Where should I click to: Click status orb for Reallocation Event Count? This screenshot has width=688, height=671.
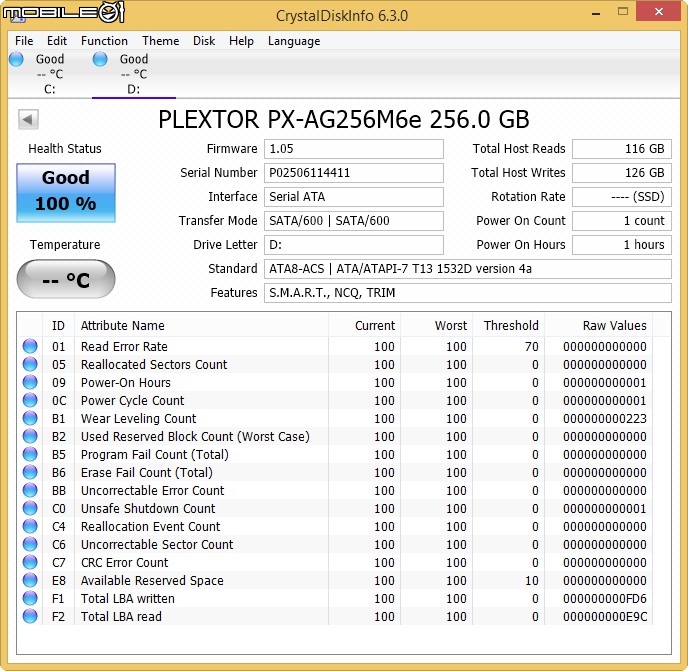coord(30,526)
